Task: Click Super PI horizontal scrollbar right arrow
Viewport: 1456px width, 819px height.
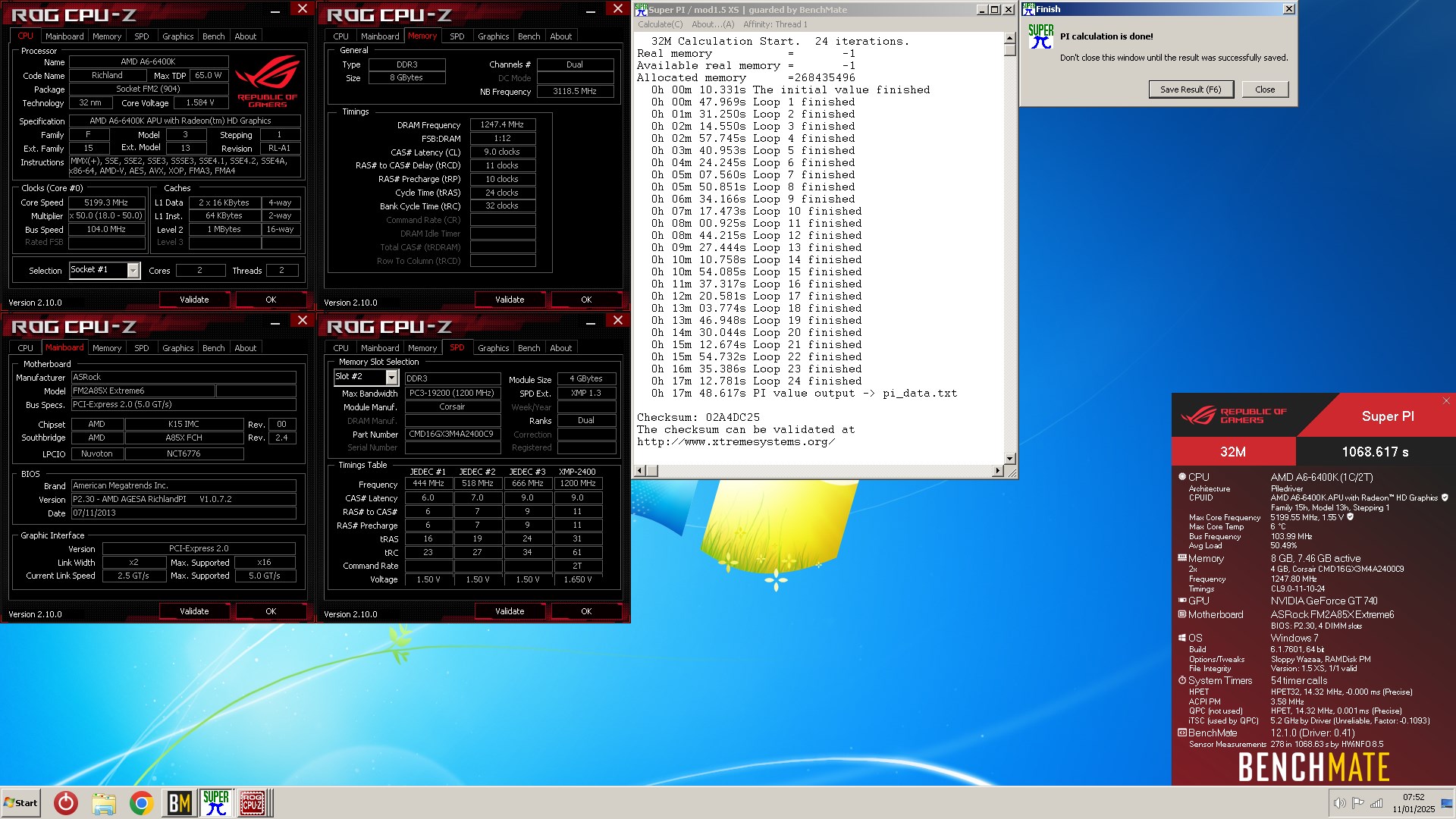Action: coord(997,471)
